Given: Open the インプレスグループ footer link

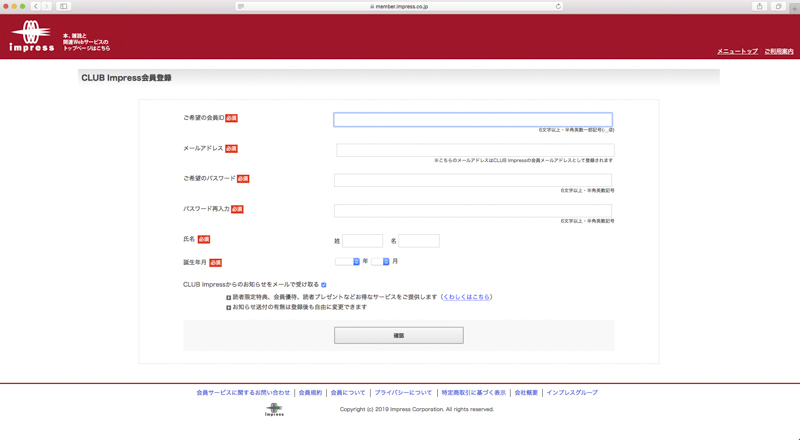Looking at the screenshot, I should pos(572,393).
